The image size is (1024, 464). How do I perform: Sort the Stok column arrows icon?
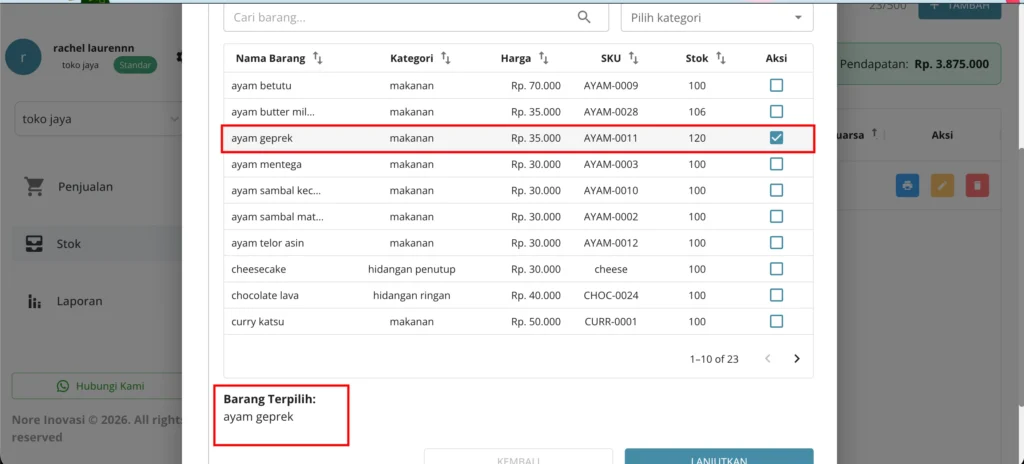720,58
